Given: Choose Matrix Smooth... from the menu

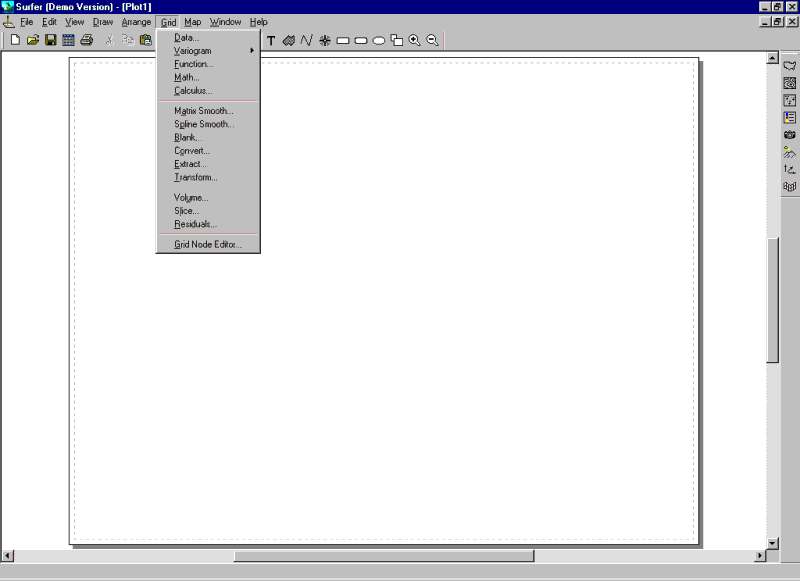Looking at the screenshot, I should 204,111.
